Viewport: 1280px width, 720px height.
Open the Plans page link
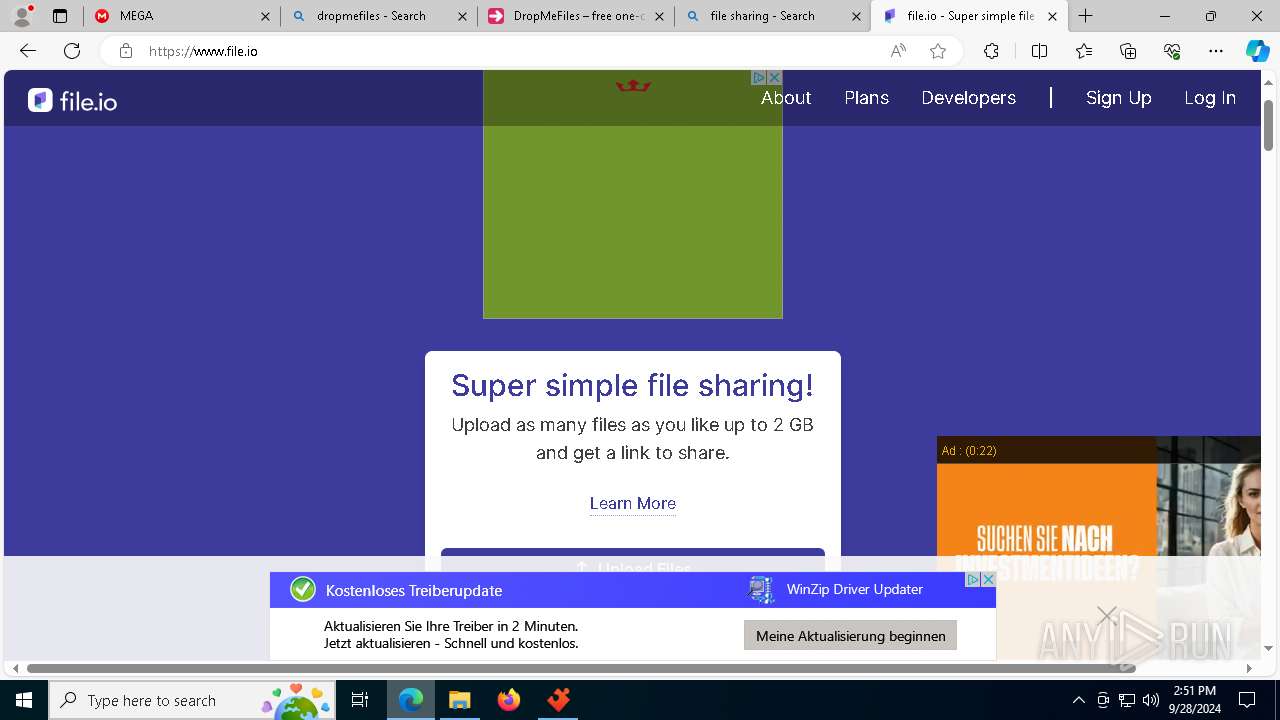[866, 97]
